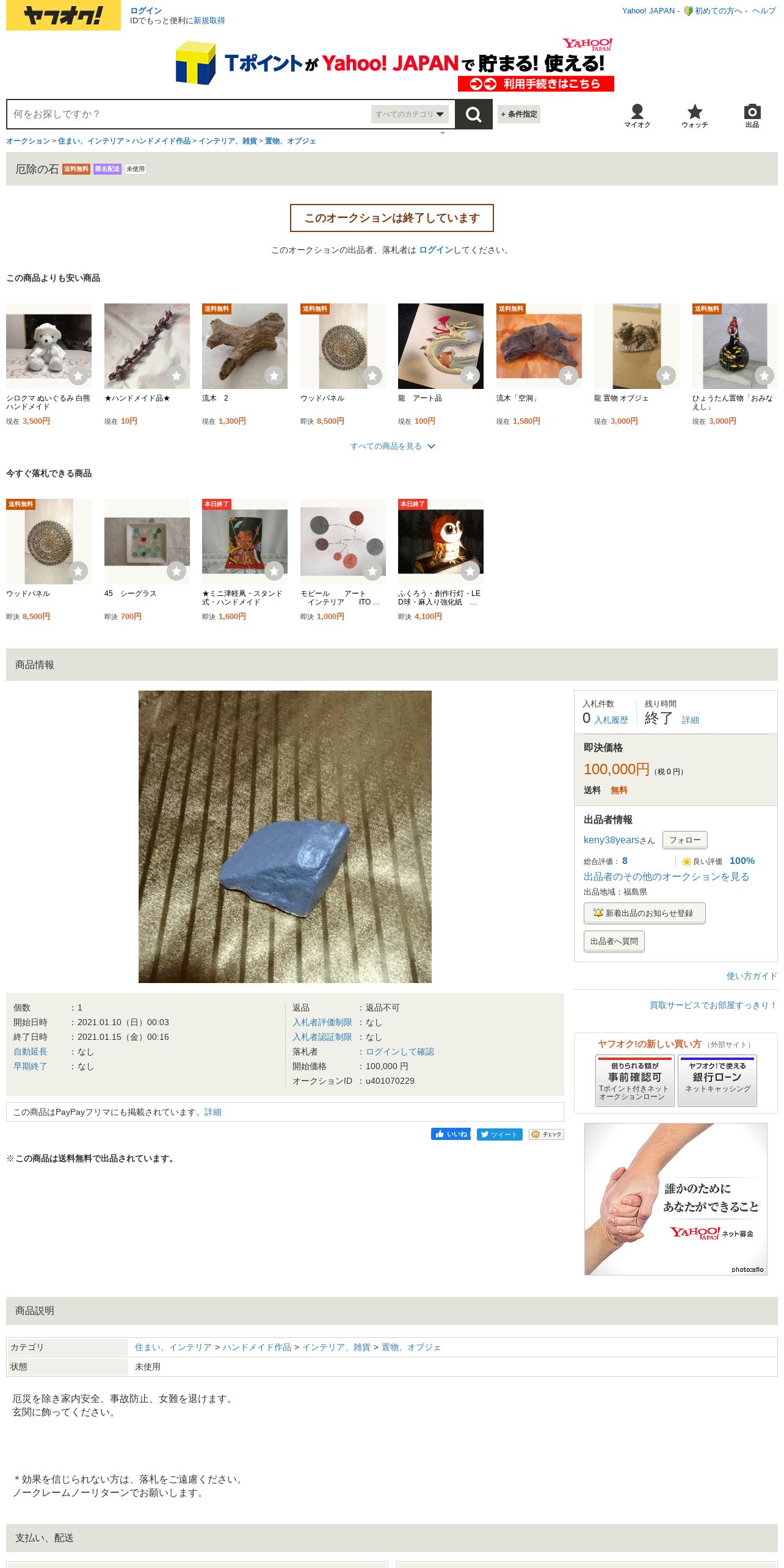The height and width of the screenshot is (1568, 784).
Task: Expand the 条件指定 search options
Action: pos(519,114)
